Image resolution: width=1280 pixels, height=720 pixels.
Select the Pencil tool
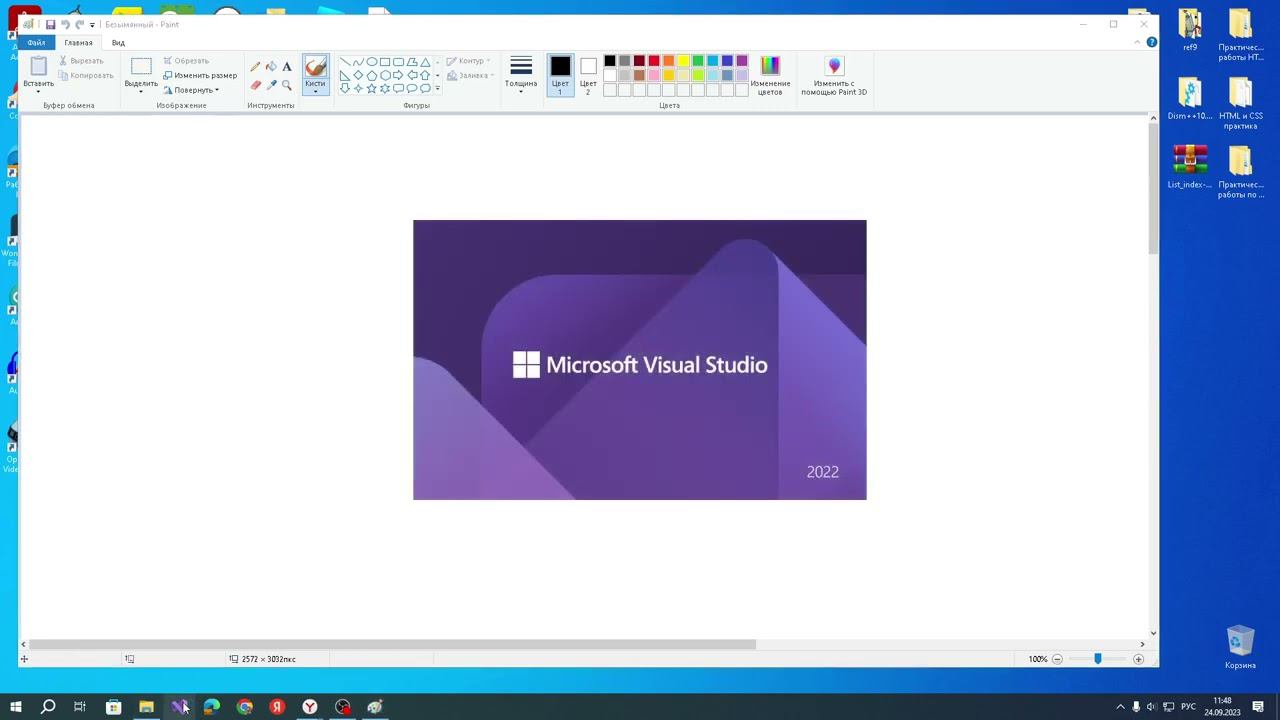click(x=255, y=67)
